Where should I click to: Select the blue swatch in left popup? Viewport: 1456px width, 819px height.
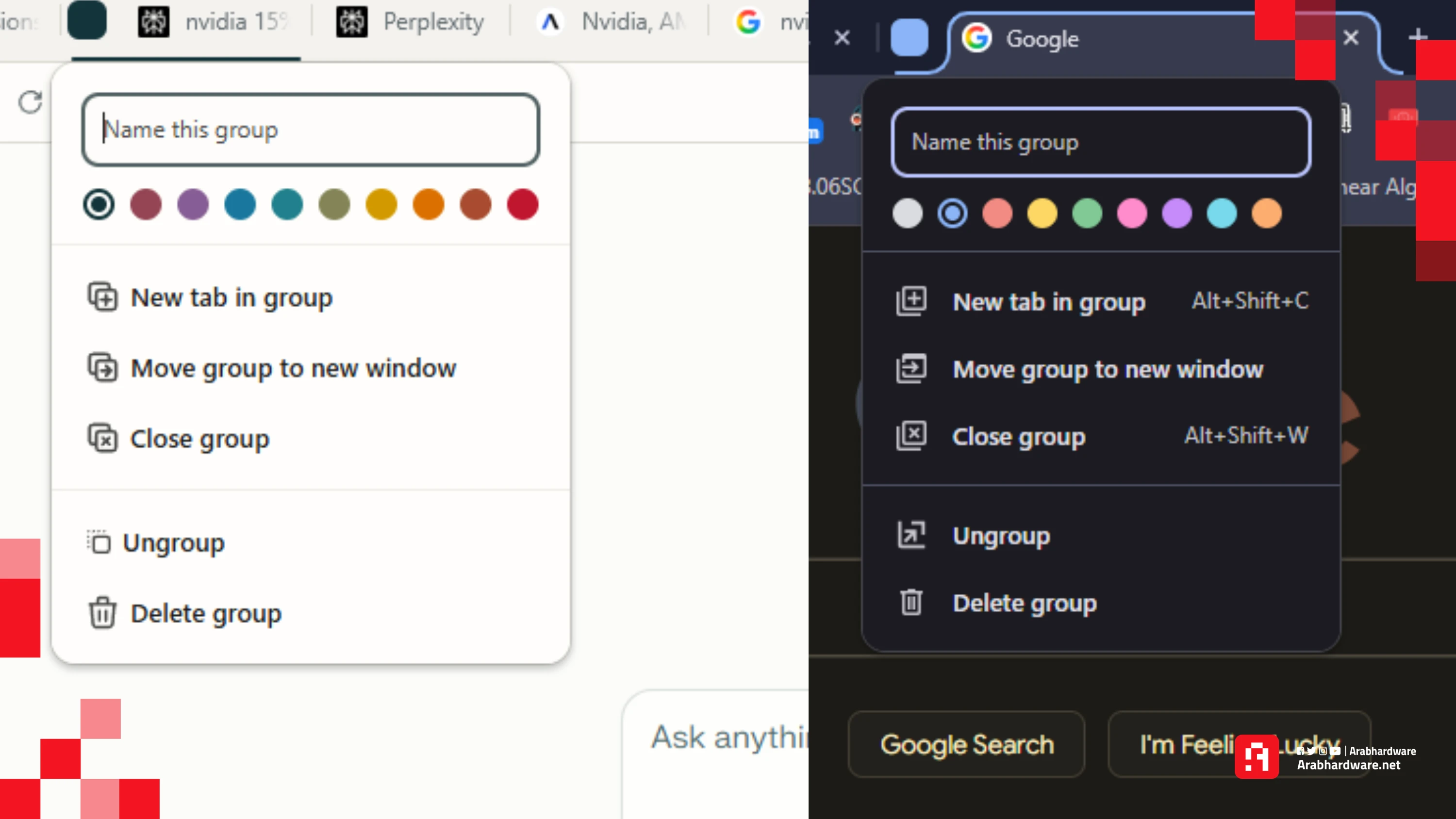240,204
